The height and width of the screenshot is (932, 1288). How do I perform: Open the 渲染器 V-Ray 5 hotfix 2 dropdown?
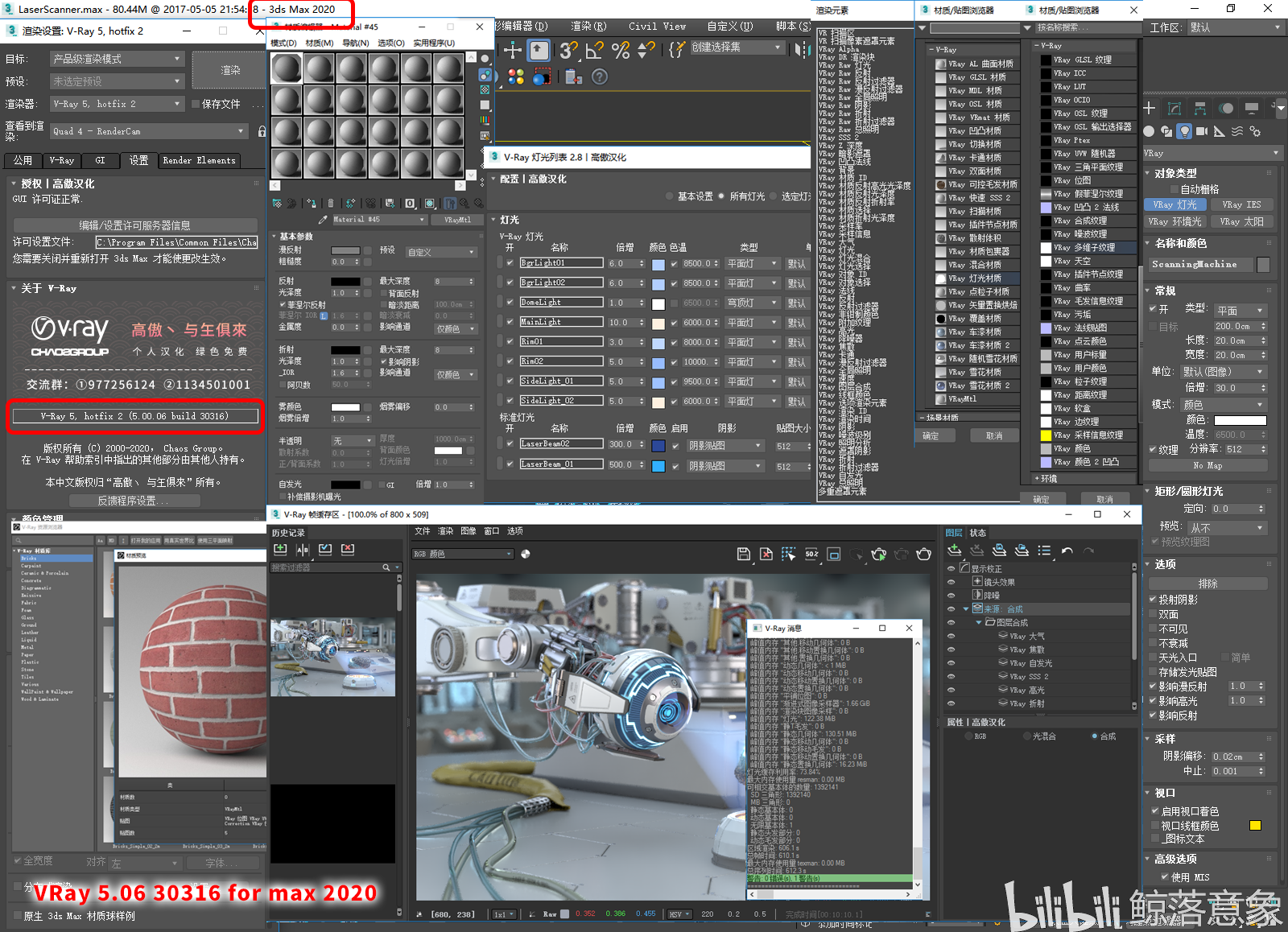pyautogui.click(x=118, y=104)
